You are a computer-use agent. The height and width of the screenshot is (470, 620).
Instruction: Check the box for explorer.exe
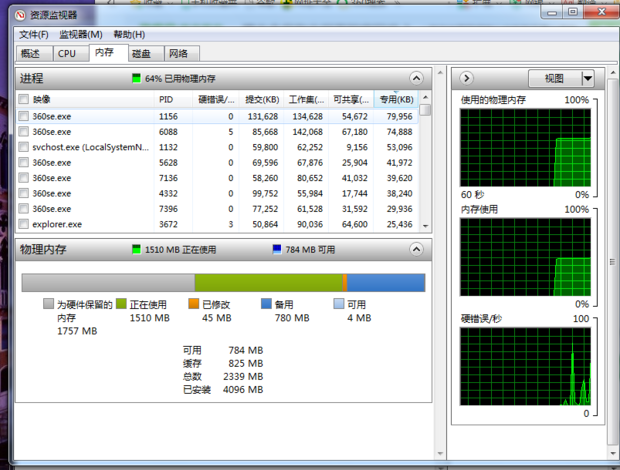[24, 224]
